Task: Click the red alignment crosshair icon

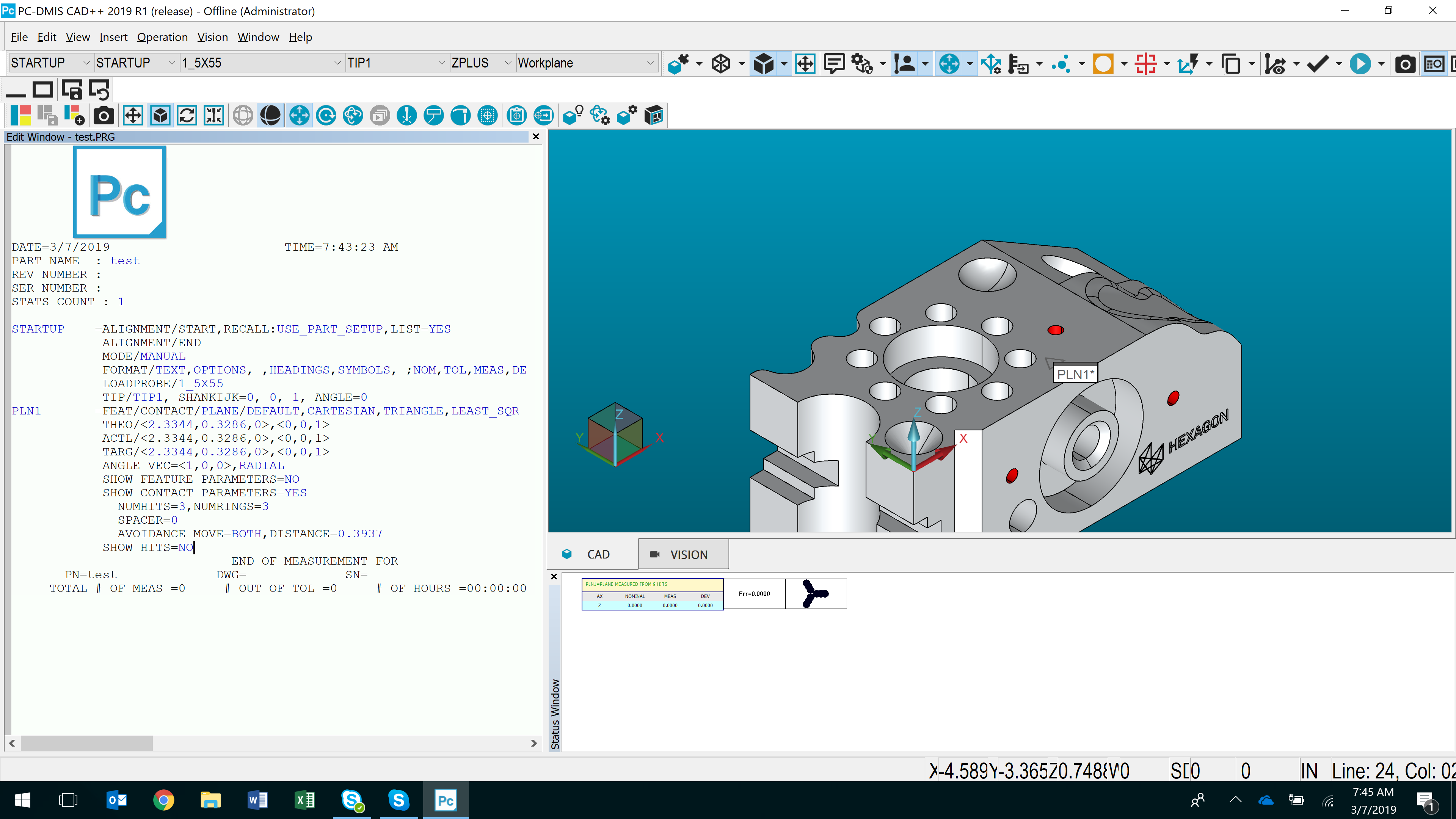Action: click(1145, 63)
